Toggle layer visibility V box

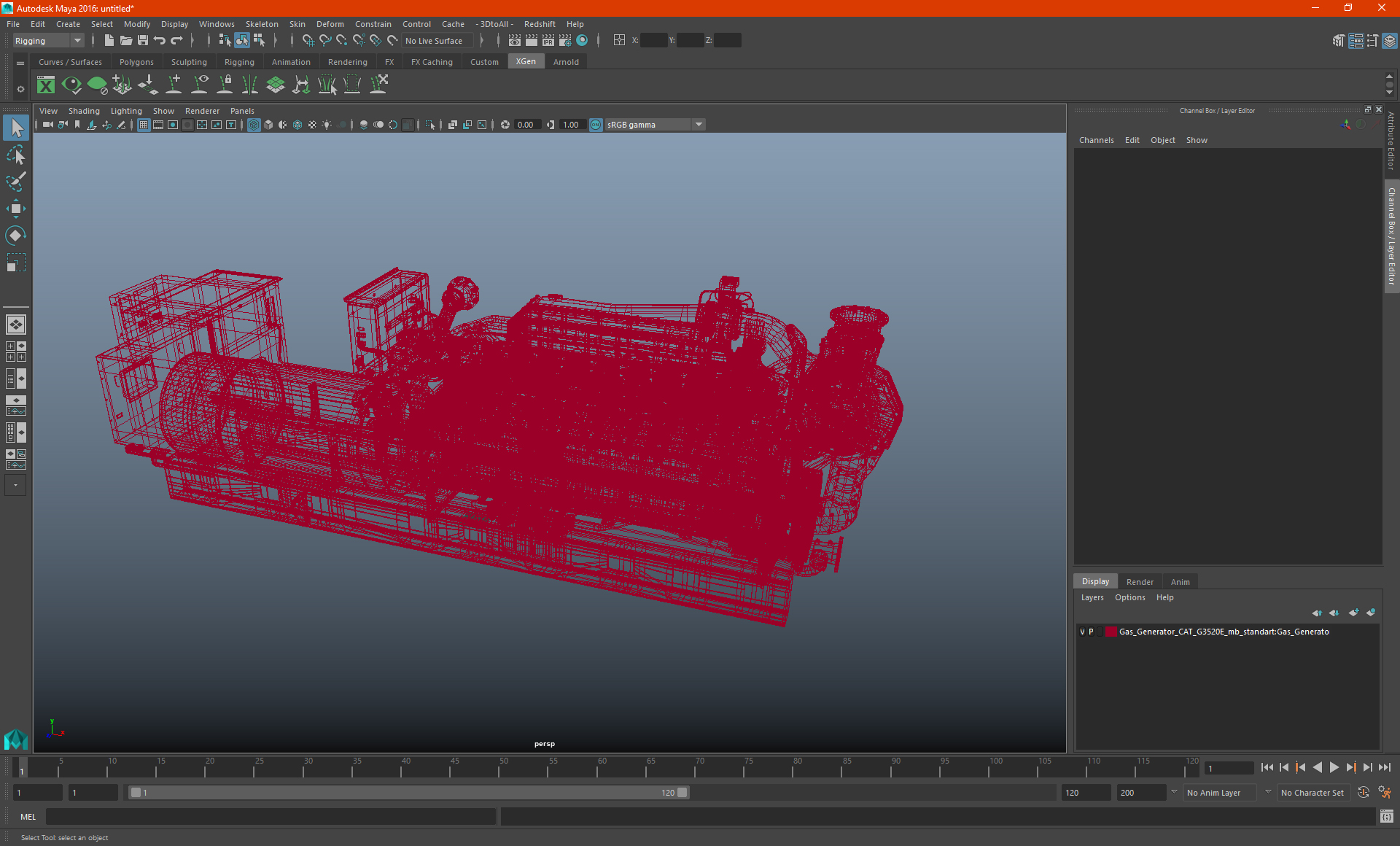point(1082,632)
